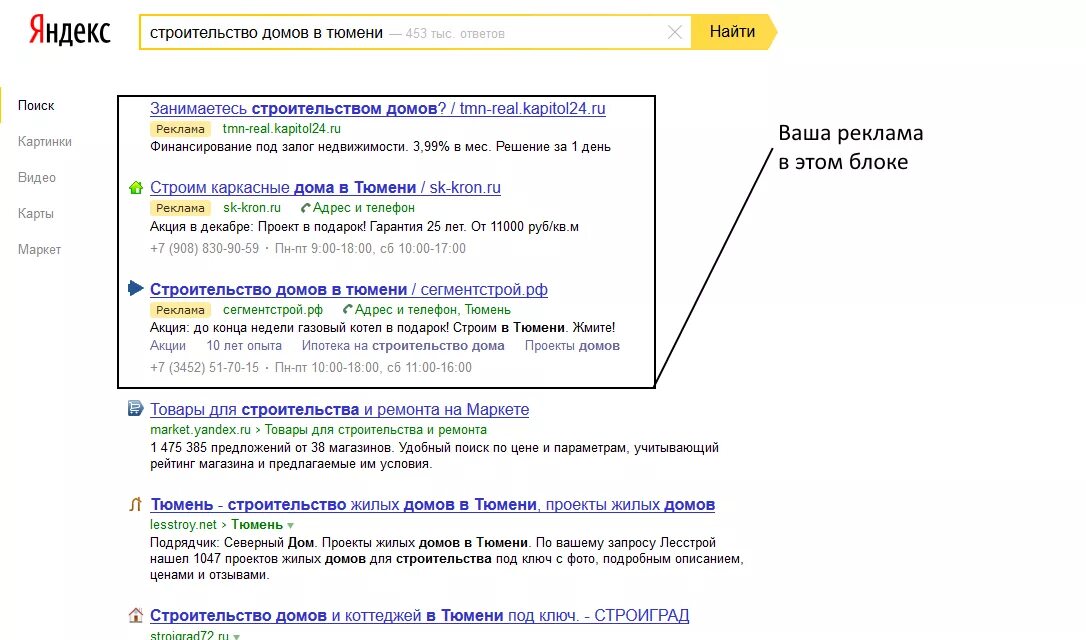Open the Маркет tab
Image resolution: width=1086 pixels, height=640 pixels.
pyautogui.click(x=39, y=249)
